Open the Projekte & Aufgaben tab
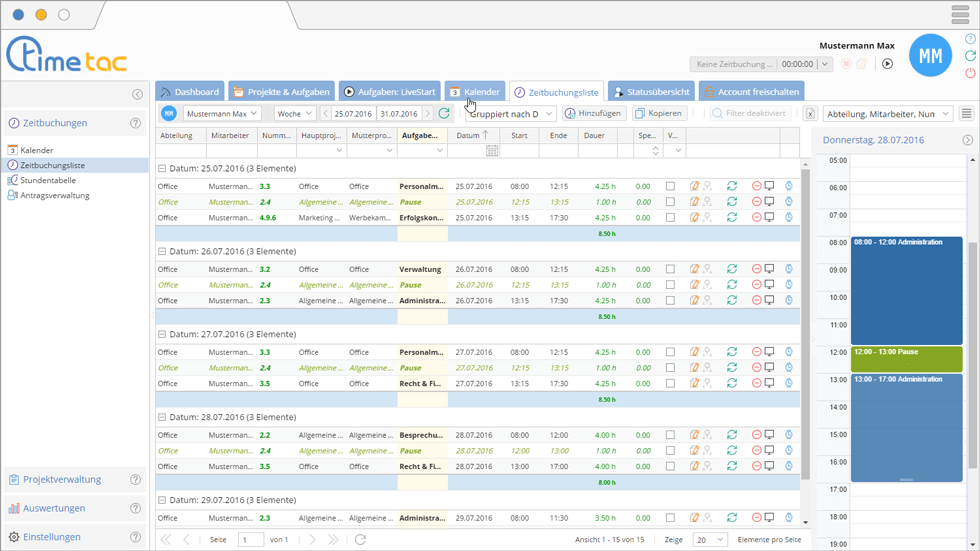This screenshot has width=980, height=551. click(282, 92)
